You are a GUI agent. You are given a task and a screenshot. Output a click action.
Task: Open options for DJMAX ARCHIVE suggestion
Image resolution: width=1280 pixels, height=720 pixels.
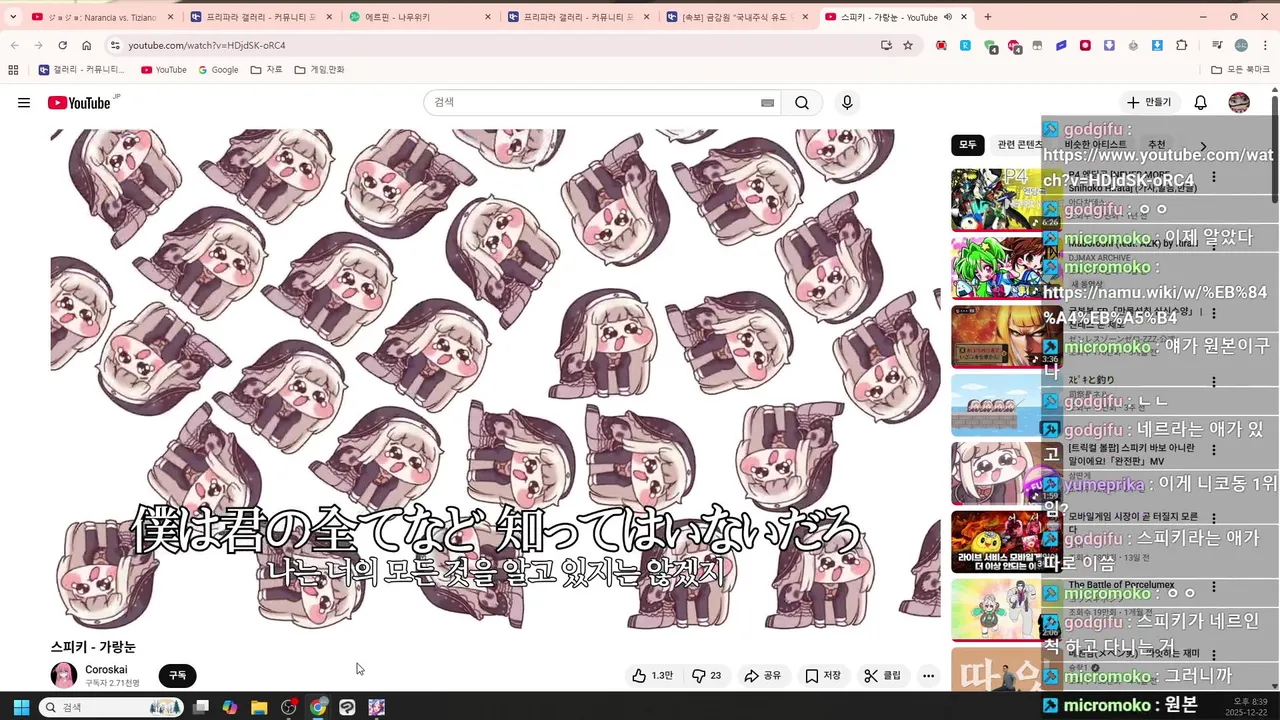pyautogui.click(x=1214, y=246)
